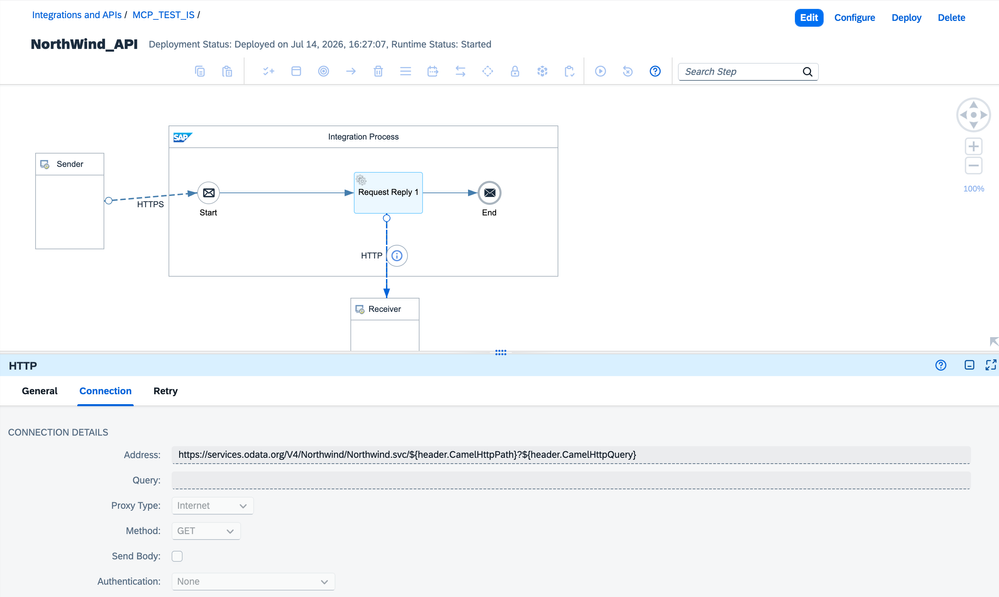Image resolution: width=999 pixels, height=597 pixels.
Task: Click the magnifier icon in Search Step
Action: coord(807,72)
